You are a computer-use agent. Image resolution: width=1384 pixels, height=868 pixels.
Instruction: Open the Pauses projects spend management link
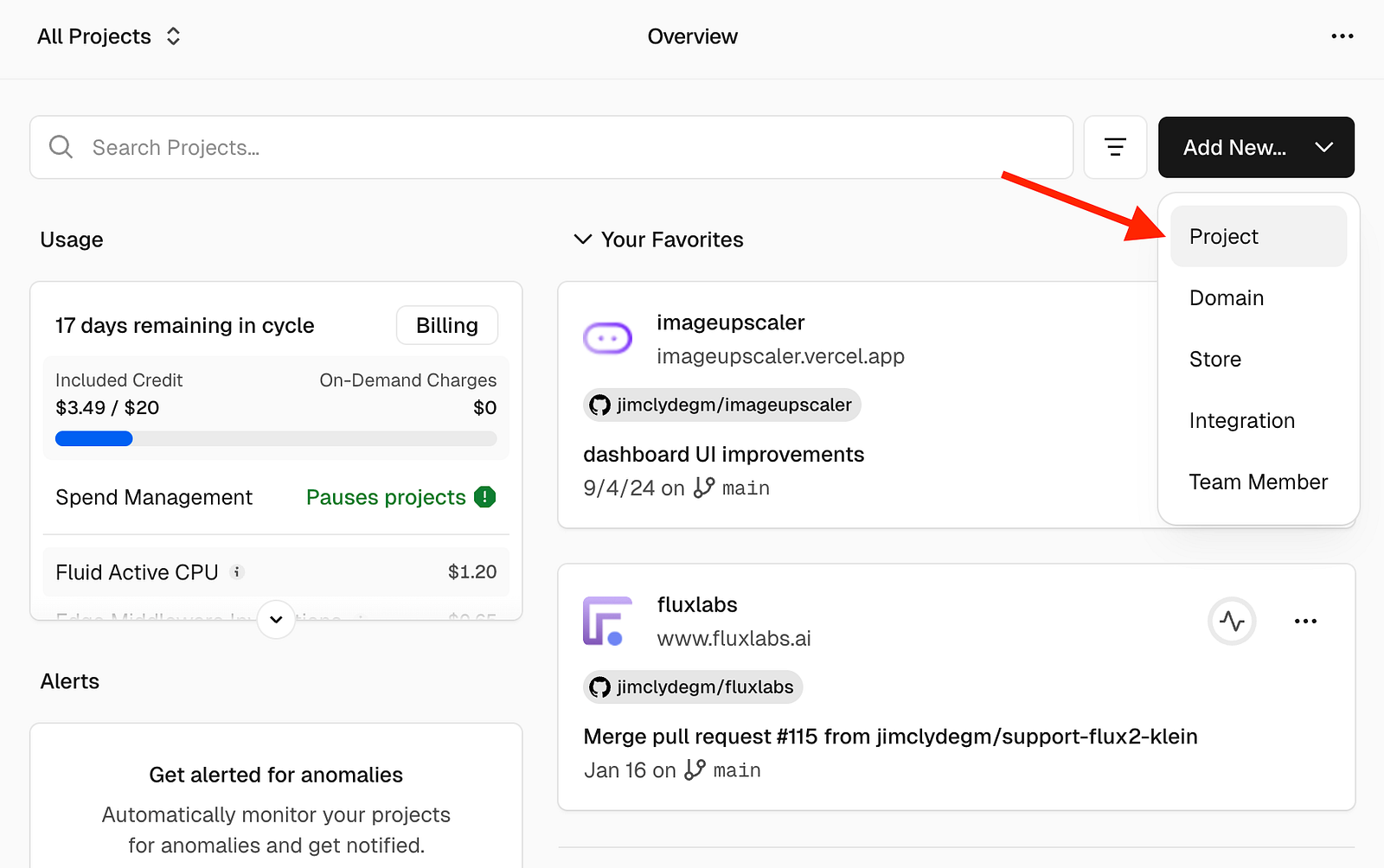386,497
